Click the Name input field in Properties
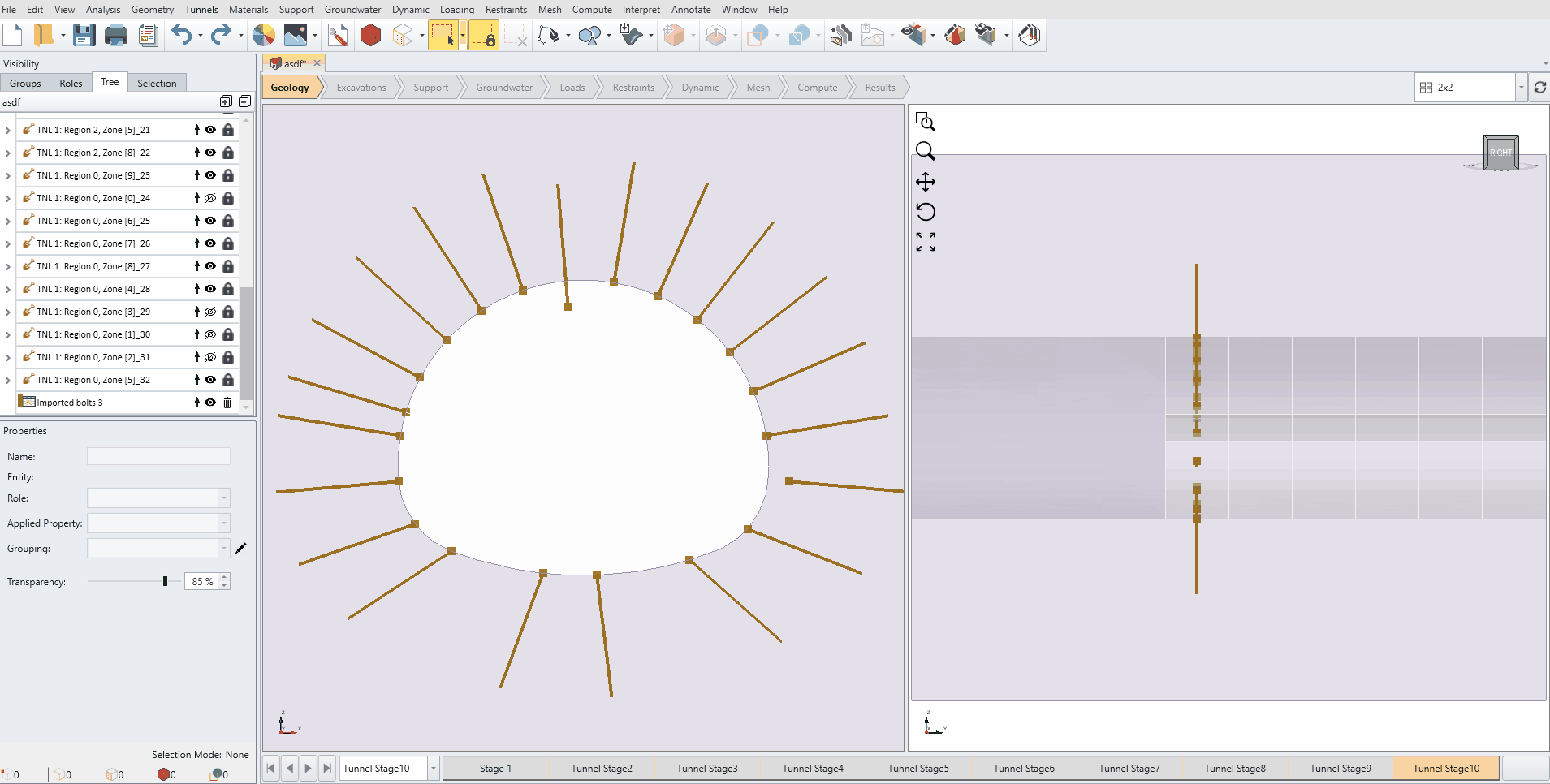The height and width of the screenshot is (784, 1550). pyautogui.click(x=158, y=457)
